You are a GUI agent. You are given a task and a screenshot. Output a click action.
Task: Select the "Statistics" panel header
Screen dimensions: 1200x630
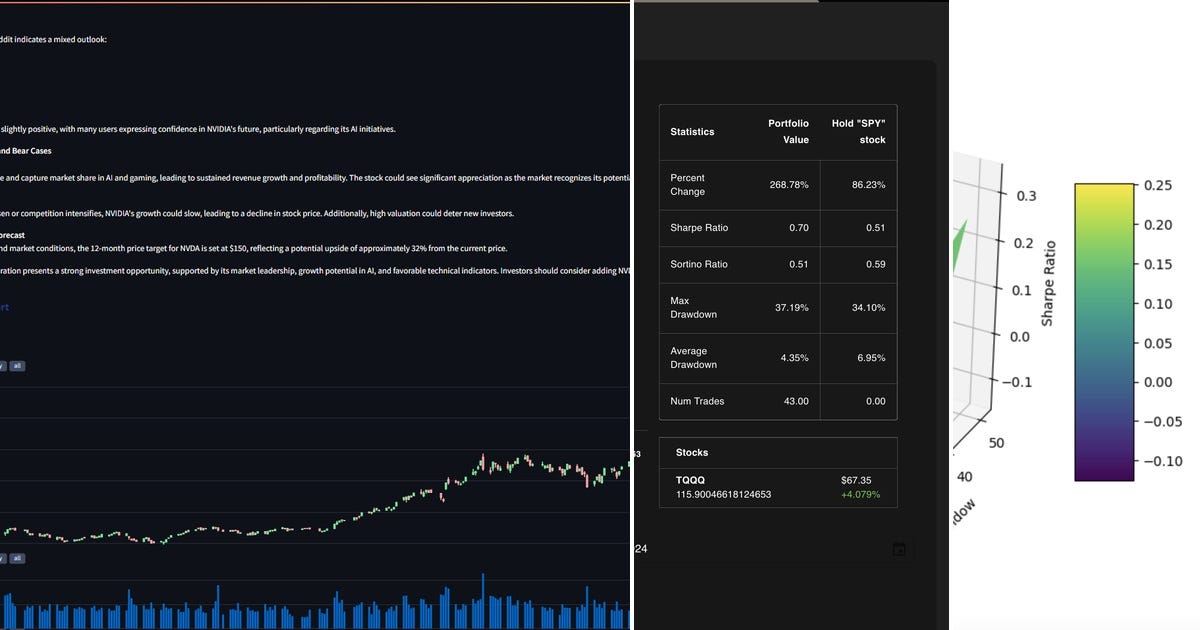(x=692, y=131)
